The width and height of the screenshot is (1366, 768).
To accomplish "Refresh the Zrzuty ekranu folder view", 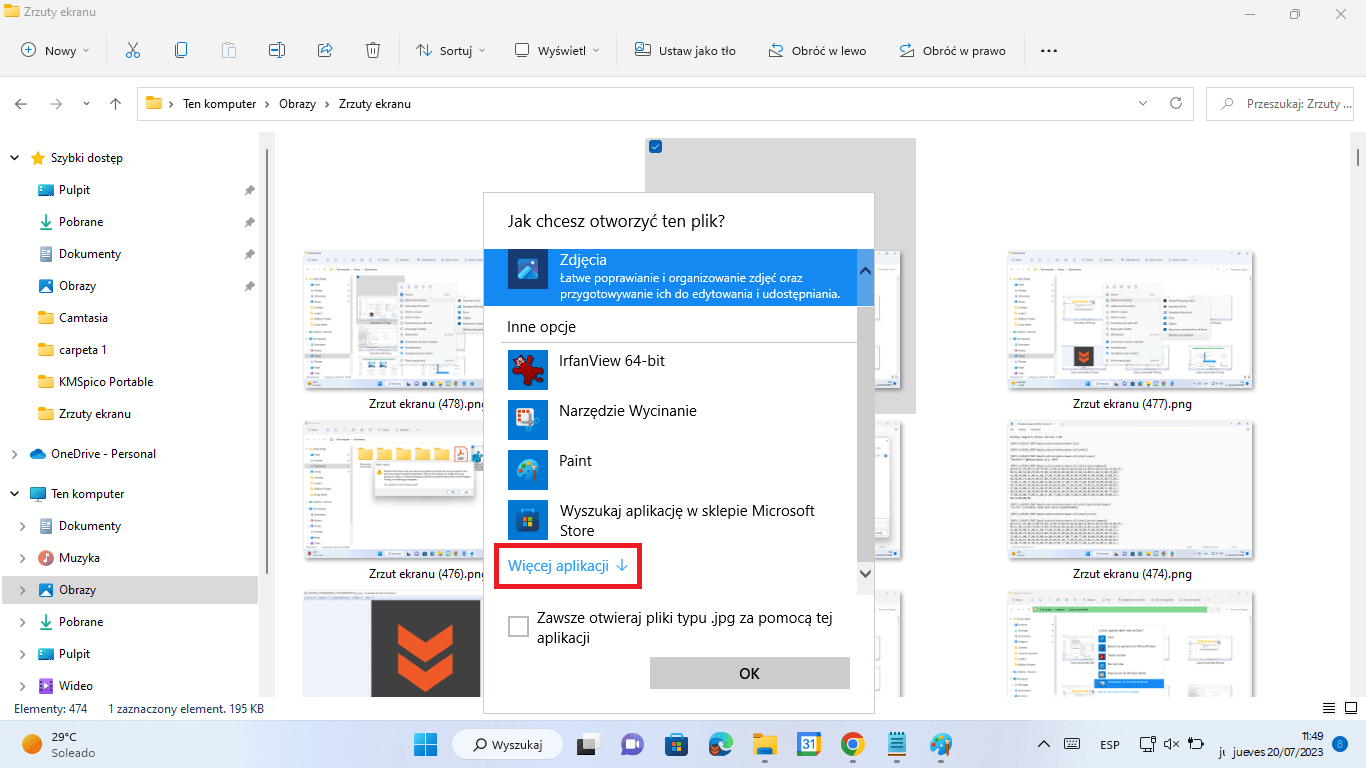I will 1176,103.
